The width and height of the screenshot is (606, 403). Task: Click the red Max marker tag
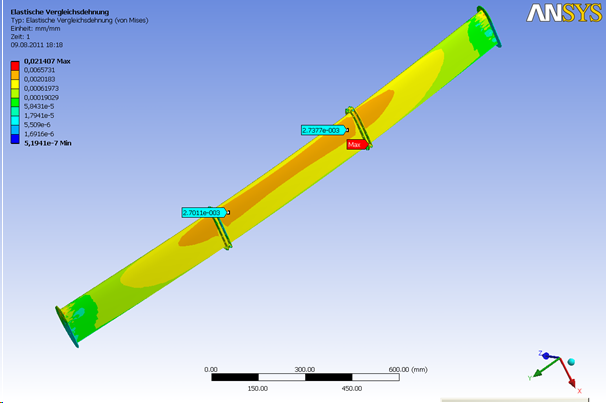354,145
